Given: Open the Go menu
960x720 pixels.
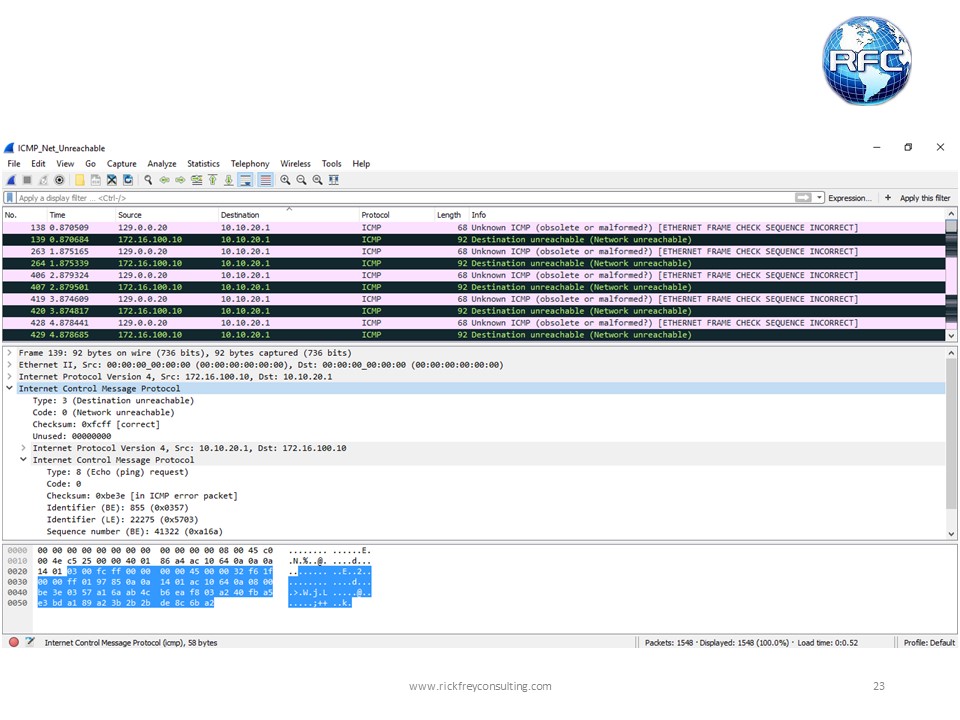Looking at the screenshot, I should point(91,164).
